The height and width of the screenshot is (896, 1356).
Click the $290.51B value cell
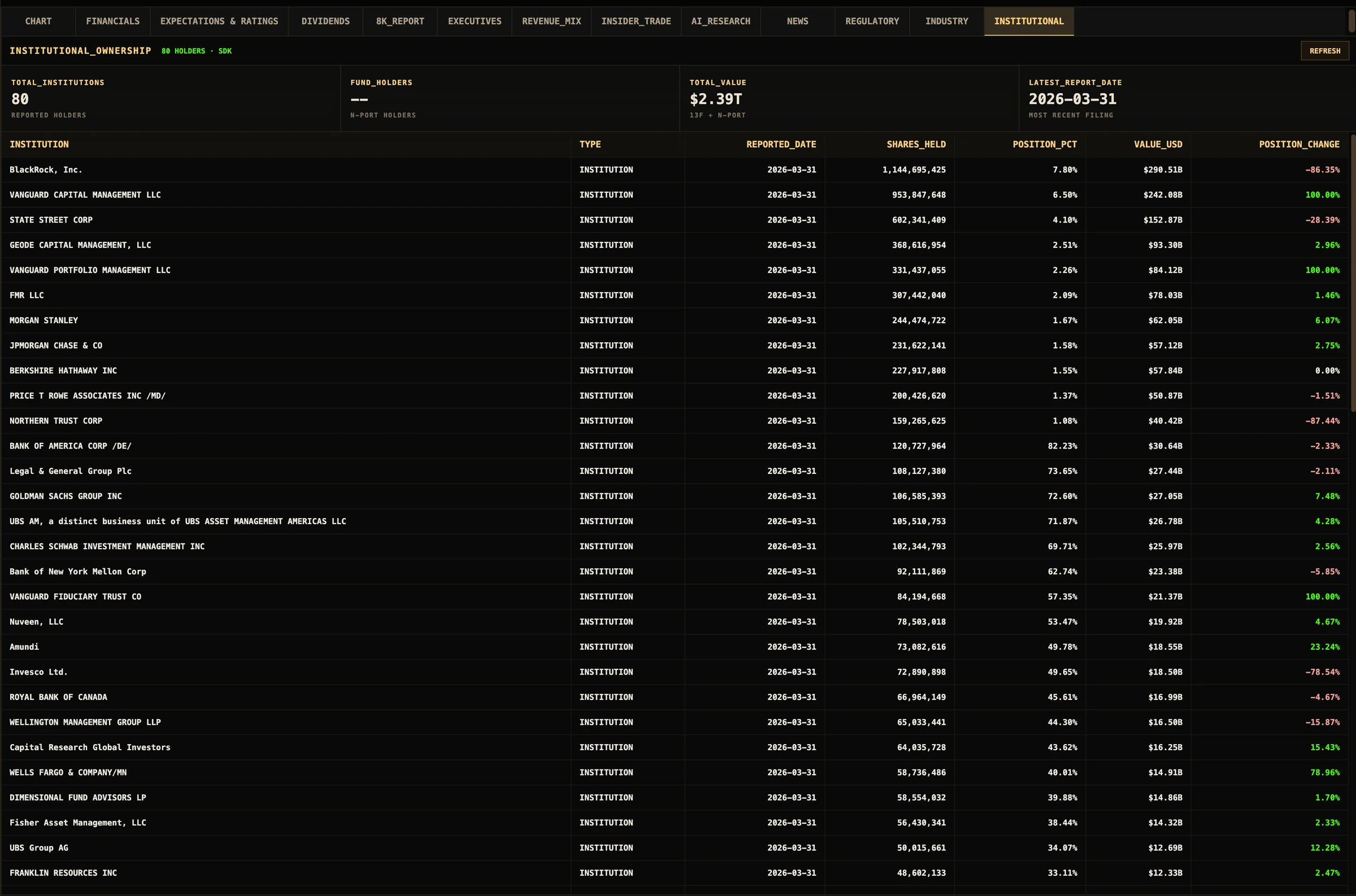[x=1162, y=169]
